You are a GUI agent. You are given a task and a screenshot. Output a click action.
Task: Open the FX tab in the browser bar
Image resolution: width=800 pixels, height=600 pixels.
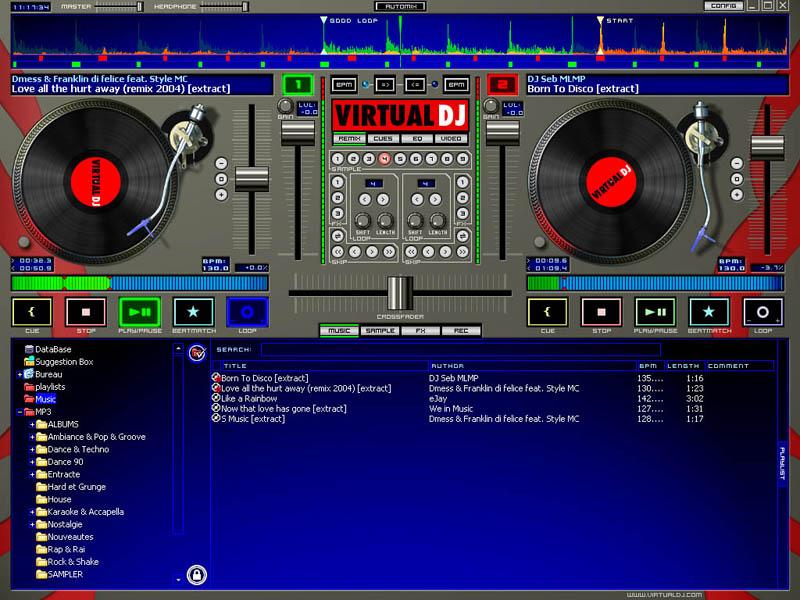(420, 330)
